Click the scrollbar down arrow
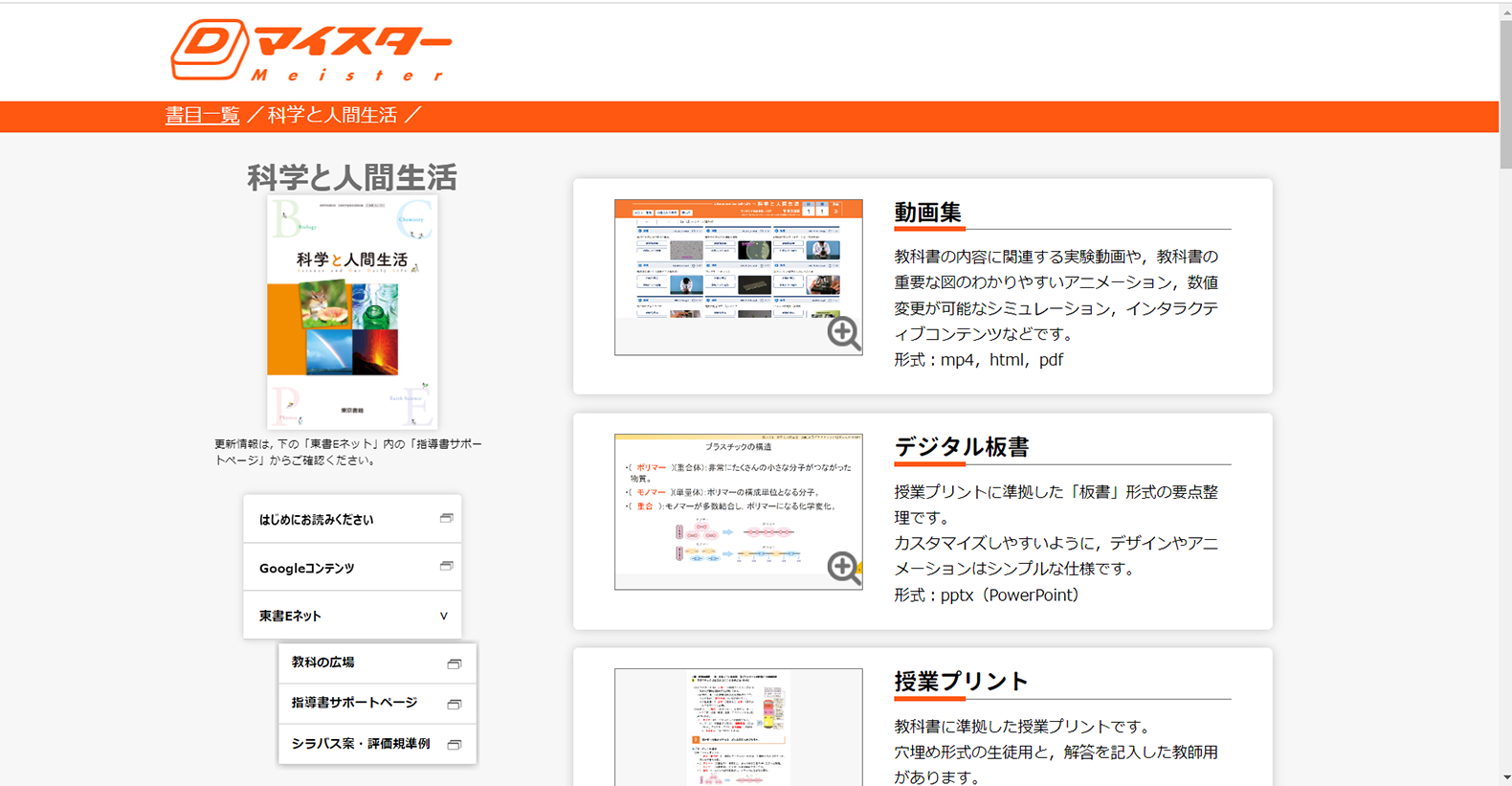 click(x=1505, y=777)
